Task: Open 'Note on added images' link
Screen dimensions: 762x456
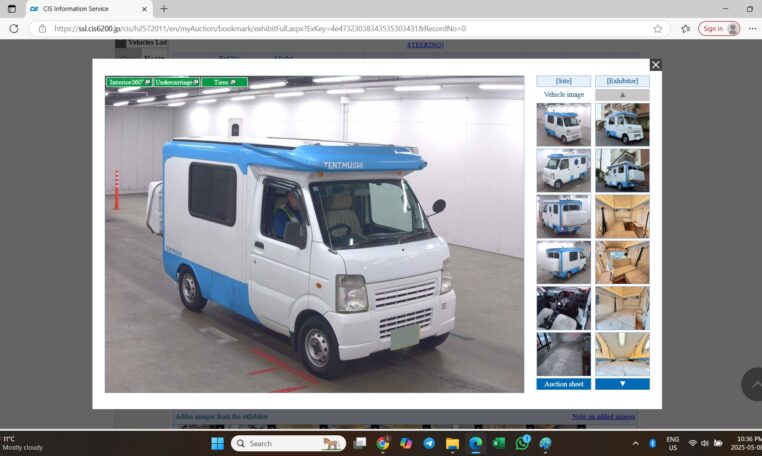Action: click(603, 417)
